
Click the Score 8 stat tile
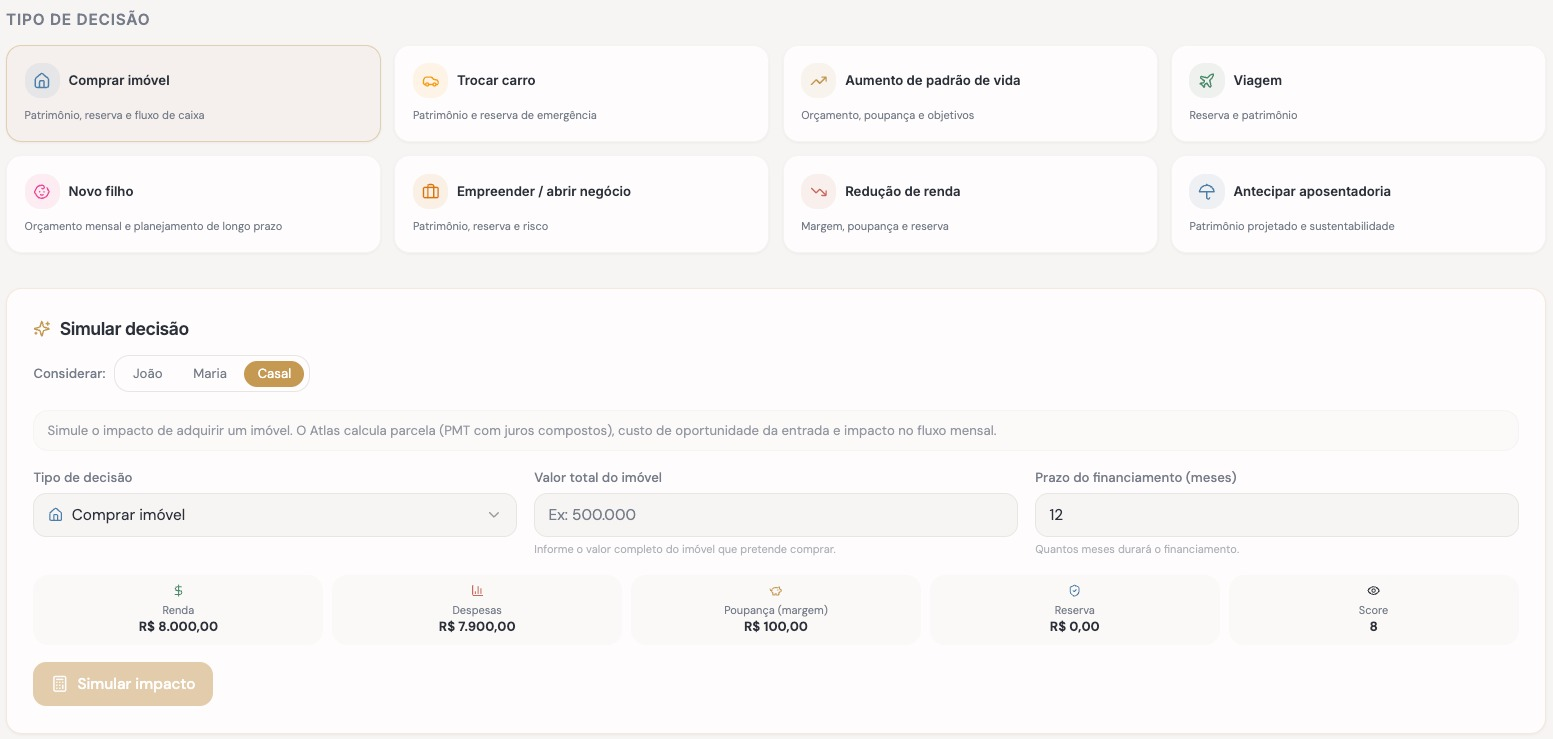[x=1374, y=609]
